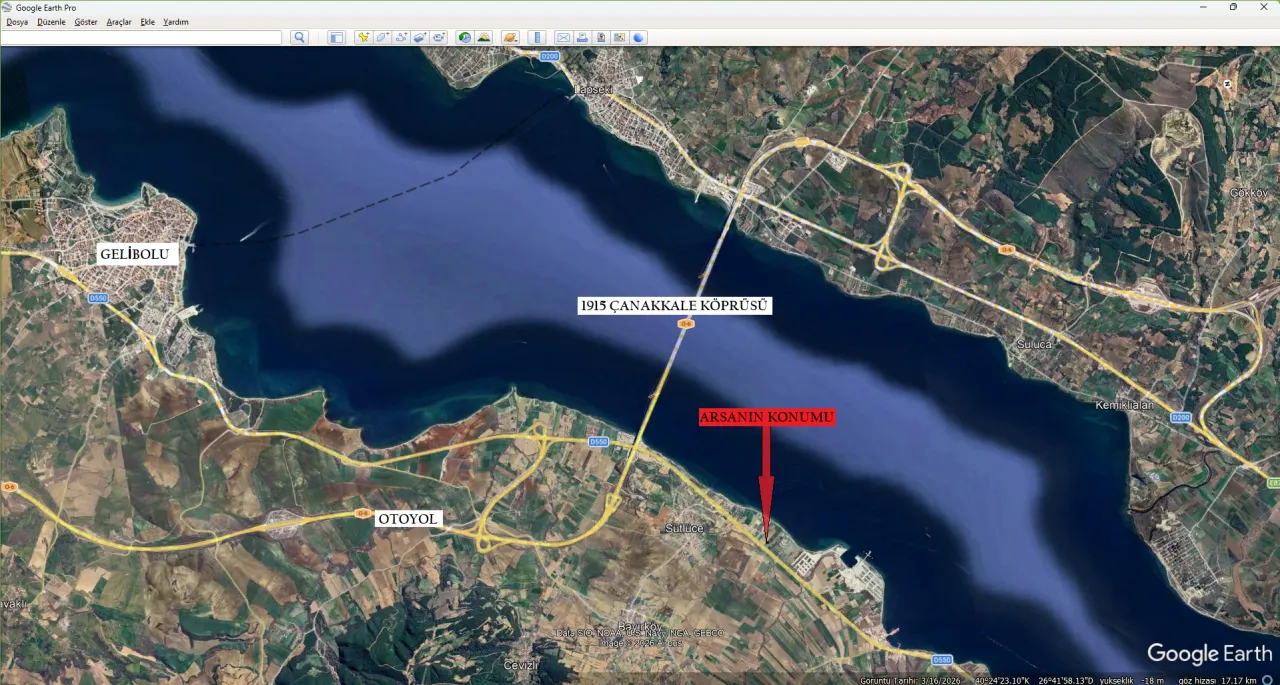Choose the Add Image Overlay tool
The height and width of the screenshot is (685, 1280).
pyautogui.click(x=420, y=37)
